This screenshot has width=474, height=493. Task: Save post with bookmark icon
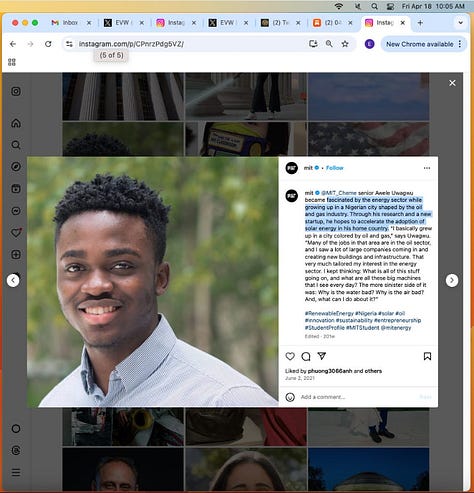tap(427, 356)
